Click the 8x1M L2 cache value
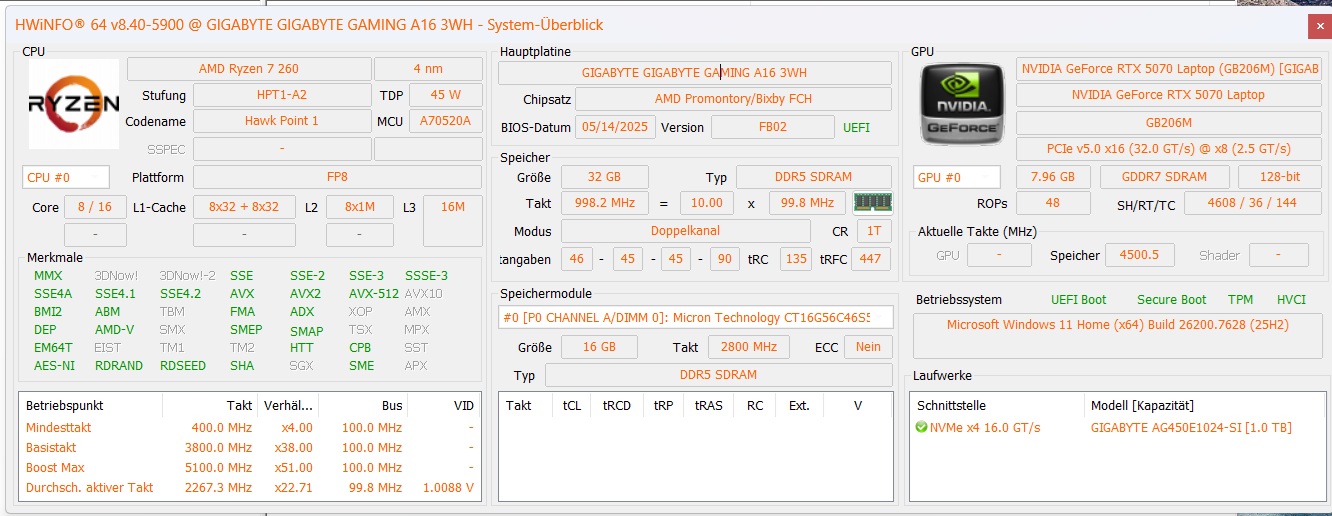The width and height of the screenshot is (1332, 516). (359, 207)
